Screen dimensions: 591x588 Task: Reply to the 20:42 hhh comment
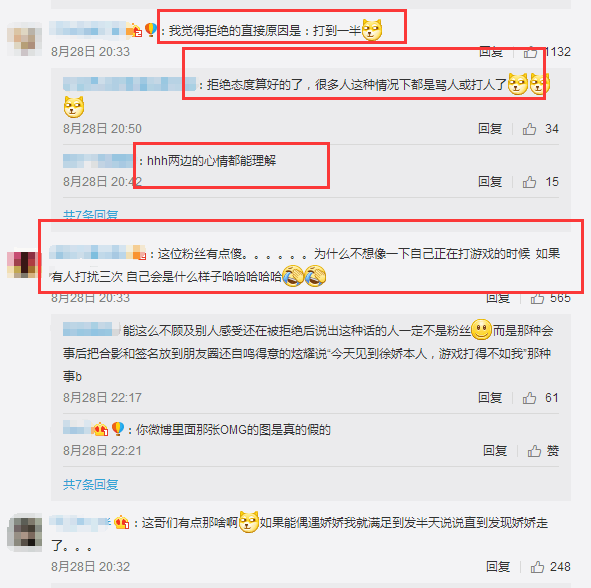[490, 182]
